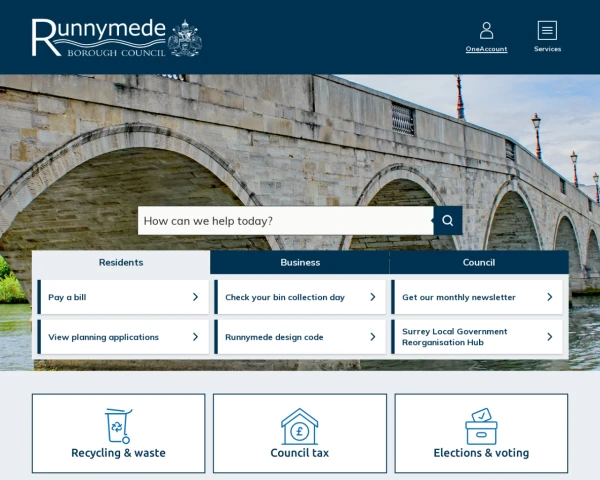Viewport: 600px width, 480px height.
Task: Open the Elections & voting text
Action: 481,453
